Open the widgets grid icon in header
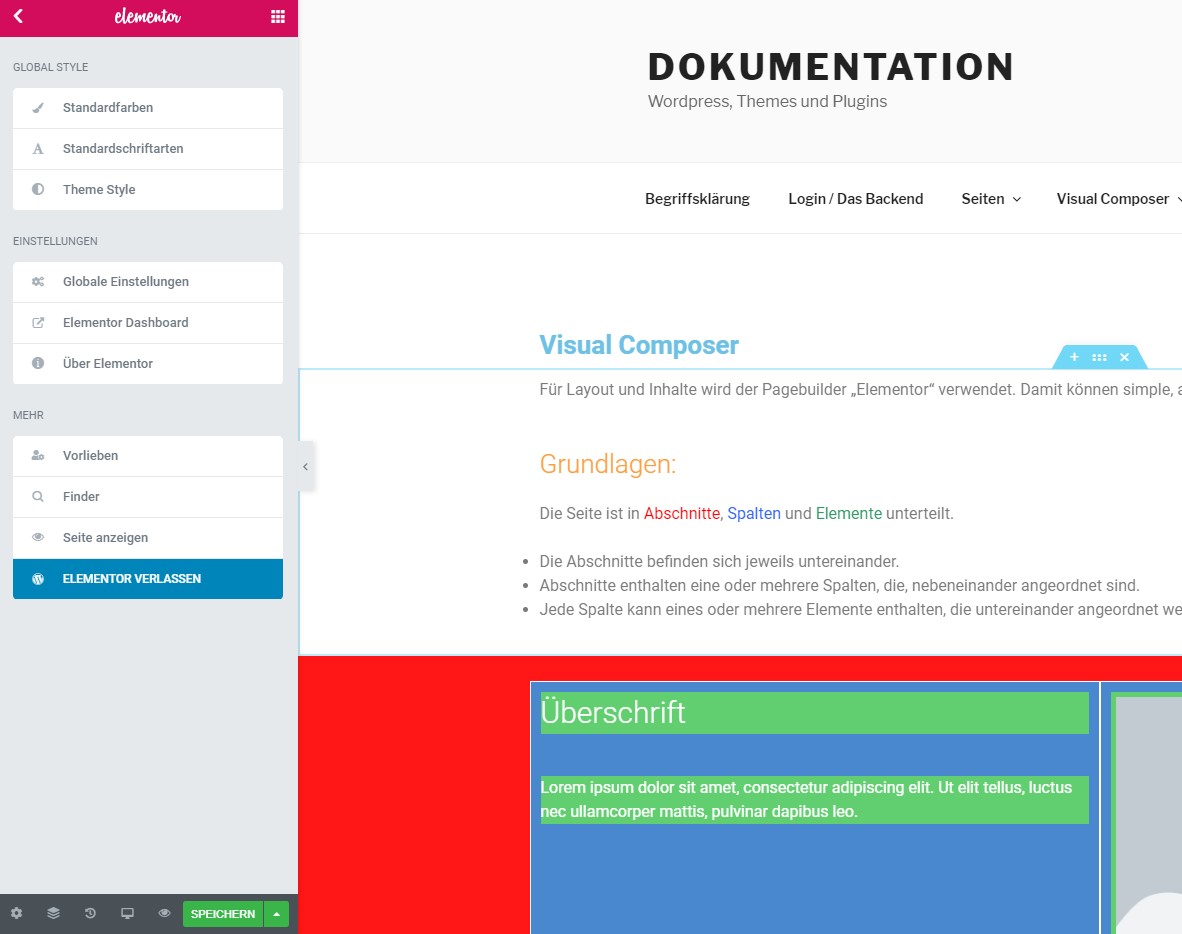1182x934 pixels. tap(277, 17)
